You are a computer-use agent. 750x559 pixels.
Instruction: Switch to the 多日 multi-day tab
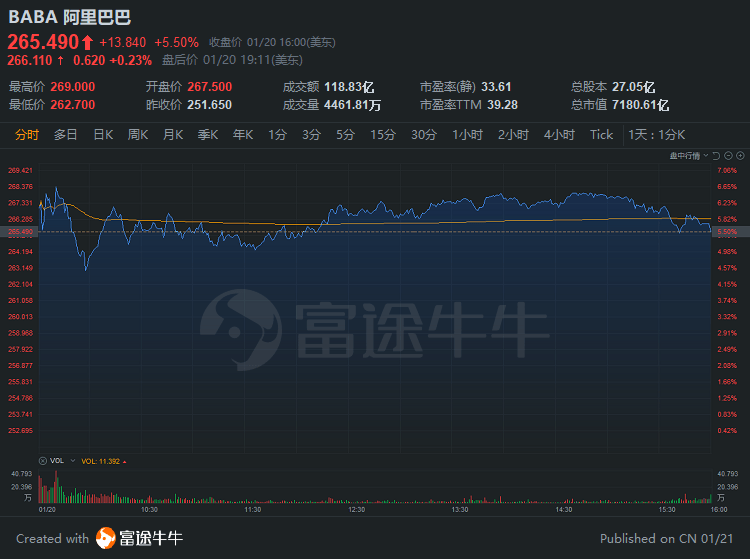coord(66,135)
